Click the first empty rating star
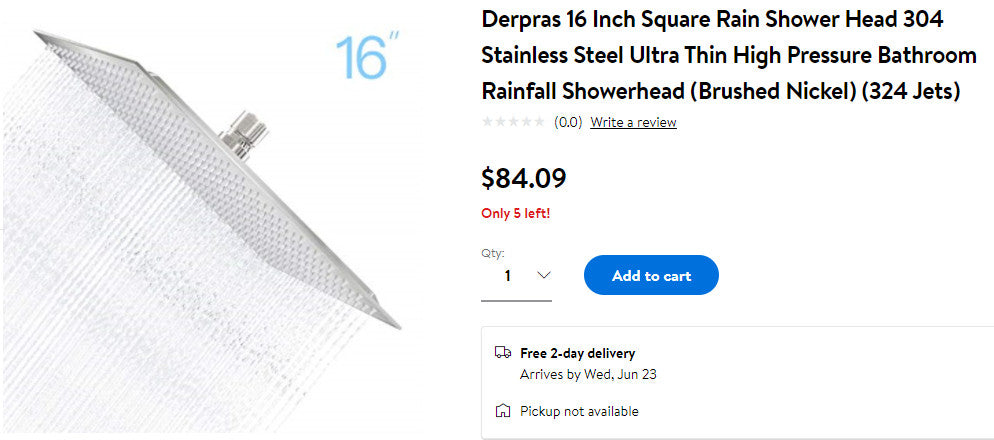Viewport: 994px width, 440px height. point(488,122)
